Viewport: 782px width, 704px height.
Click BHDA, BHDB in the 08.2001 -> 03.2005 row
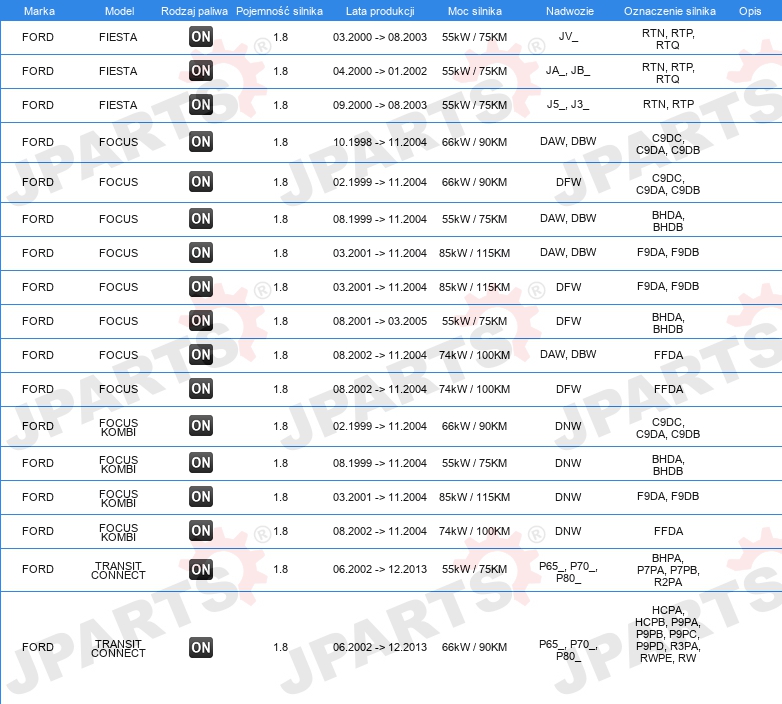tap(668, 323)
